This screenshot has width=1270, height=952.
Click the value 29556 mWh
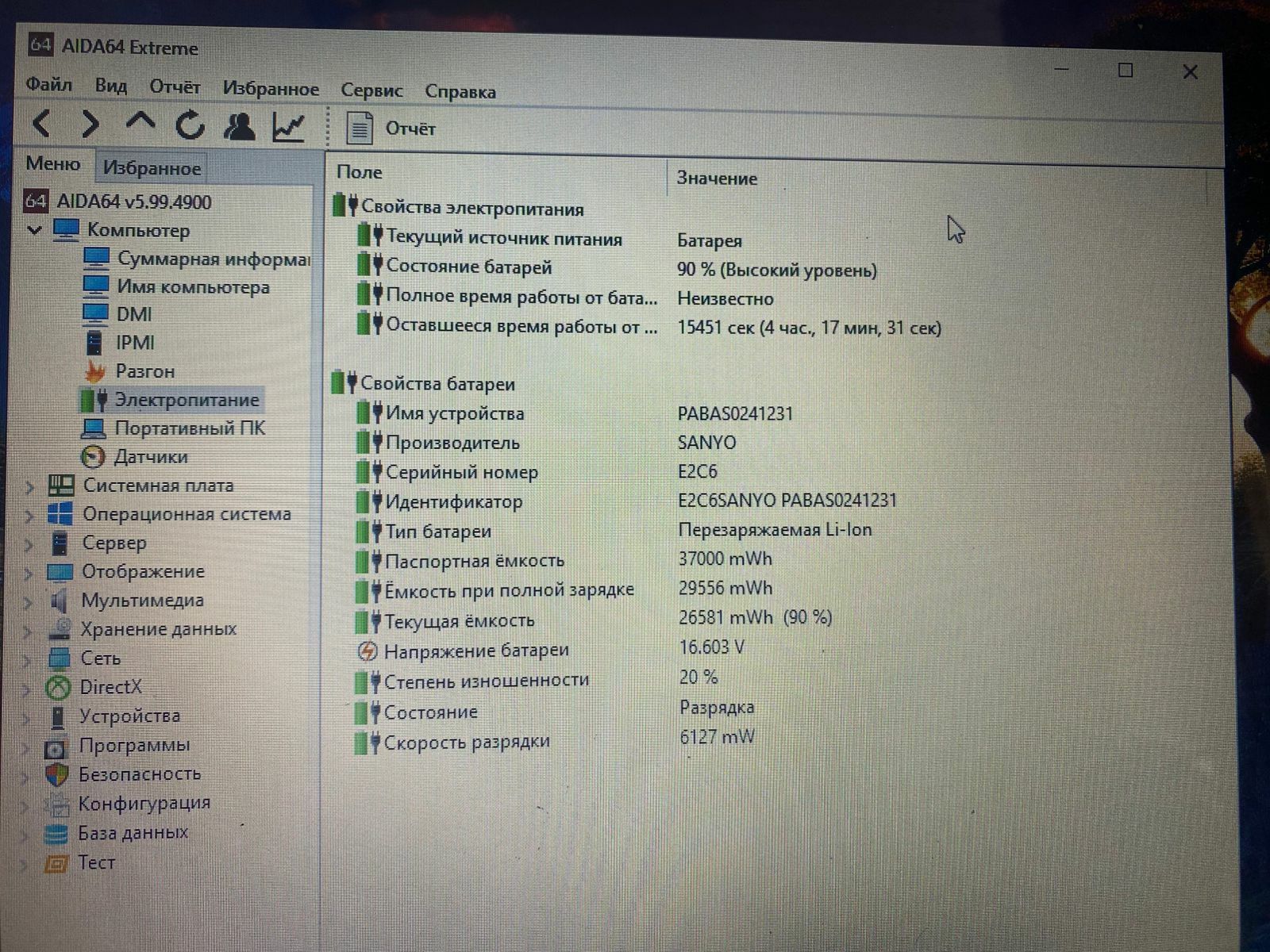pyautogui.click(x=725, y=589)
